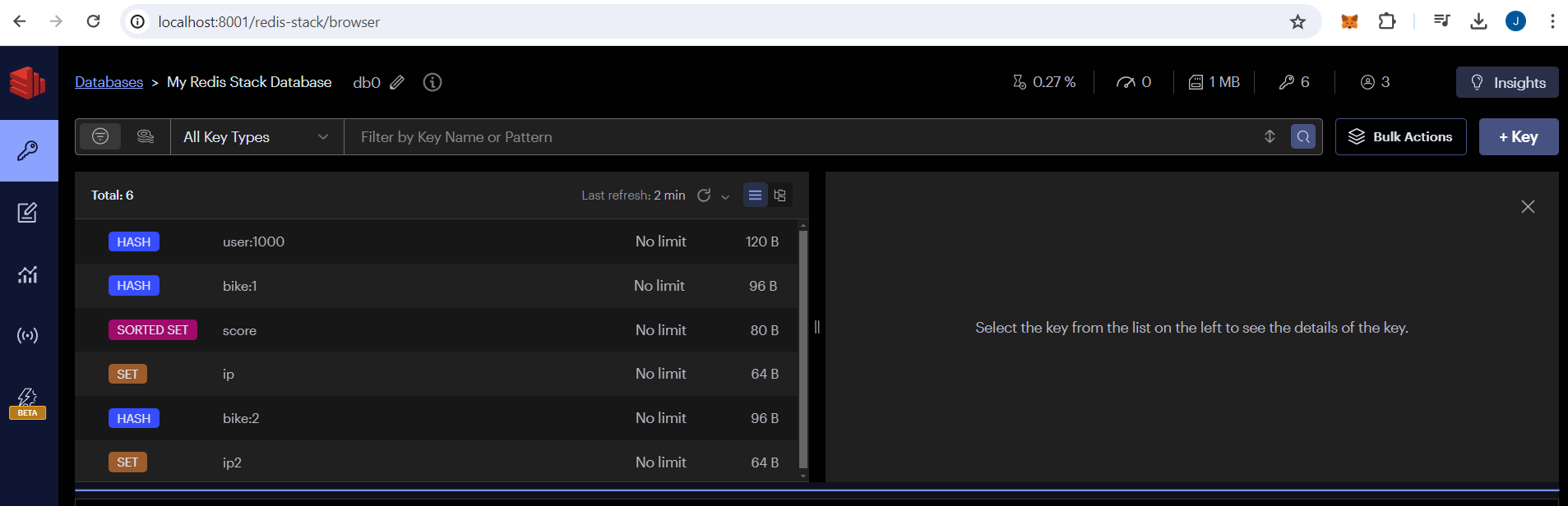
Task: Open the All Key Types dropdown
Action: coord(257,137)
